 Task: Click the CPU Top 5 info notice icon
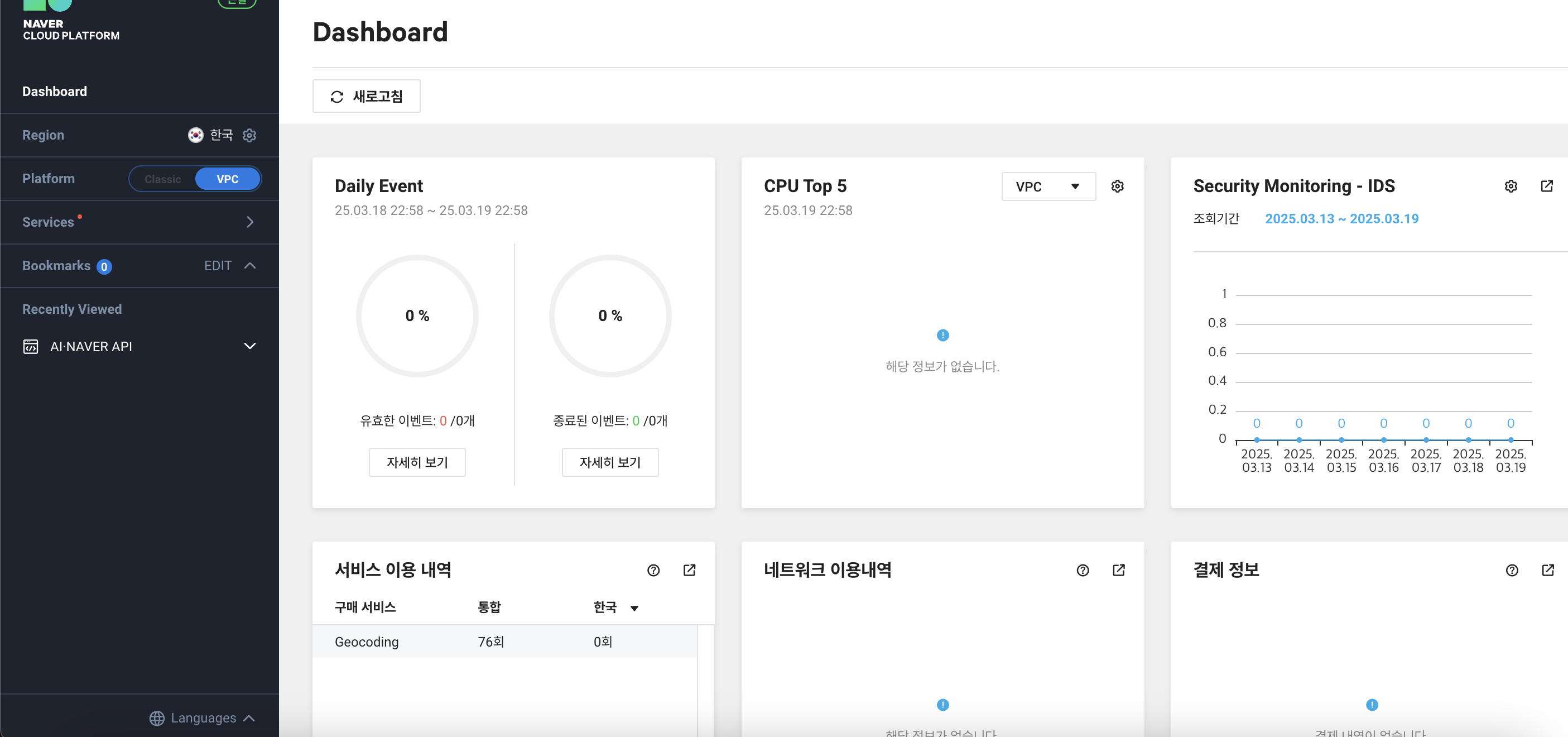(x=942, y=335)
